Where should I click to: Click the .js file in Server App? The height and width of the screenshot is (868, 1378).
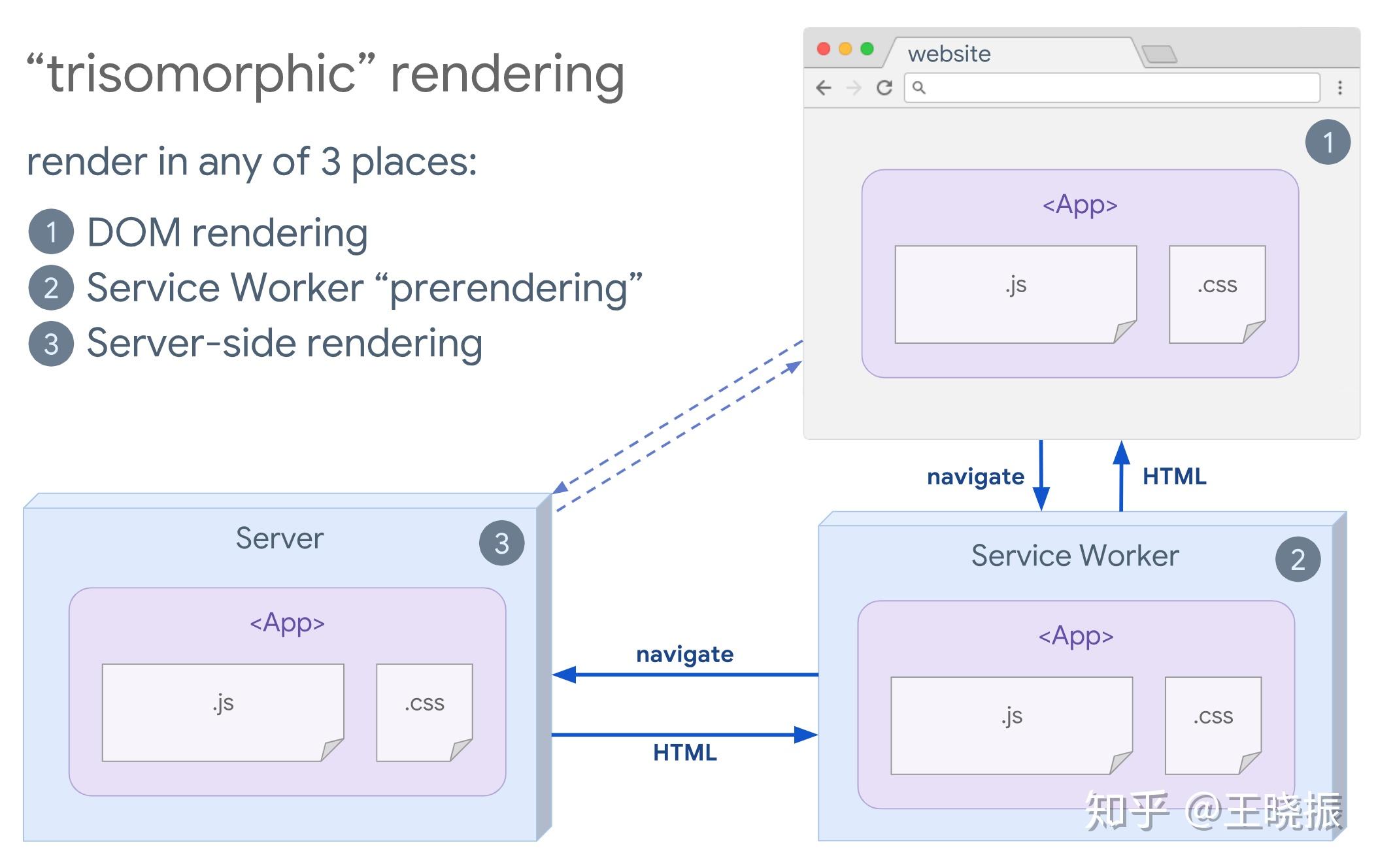pos(223,712)
